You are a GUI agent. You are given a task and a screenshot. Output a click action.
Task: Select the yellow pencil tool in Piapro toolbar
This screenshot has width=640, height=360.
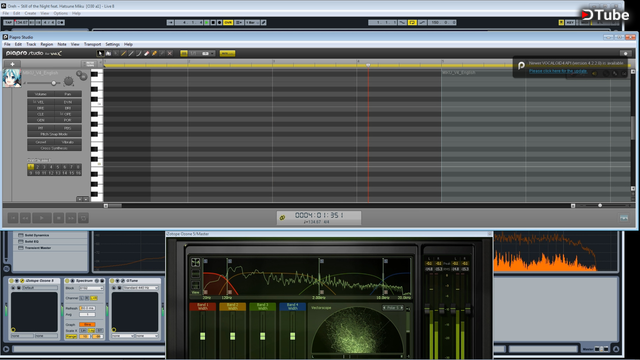[x=123, y=53]
